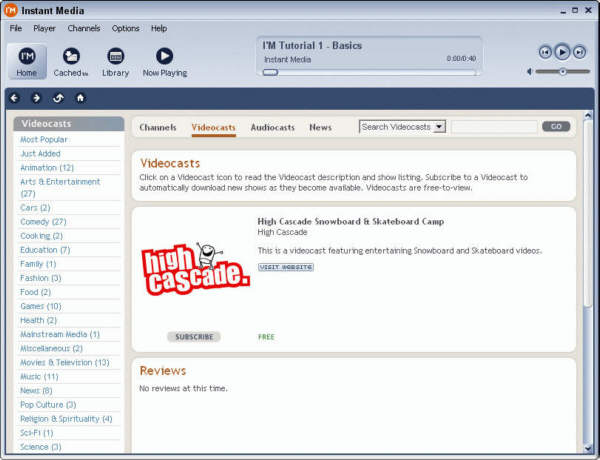Open the Channels menu in menu bar
Image resolution: width=600 pixels, height=460 pixels.
(x=84, y=28)
